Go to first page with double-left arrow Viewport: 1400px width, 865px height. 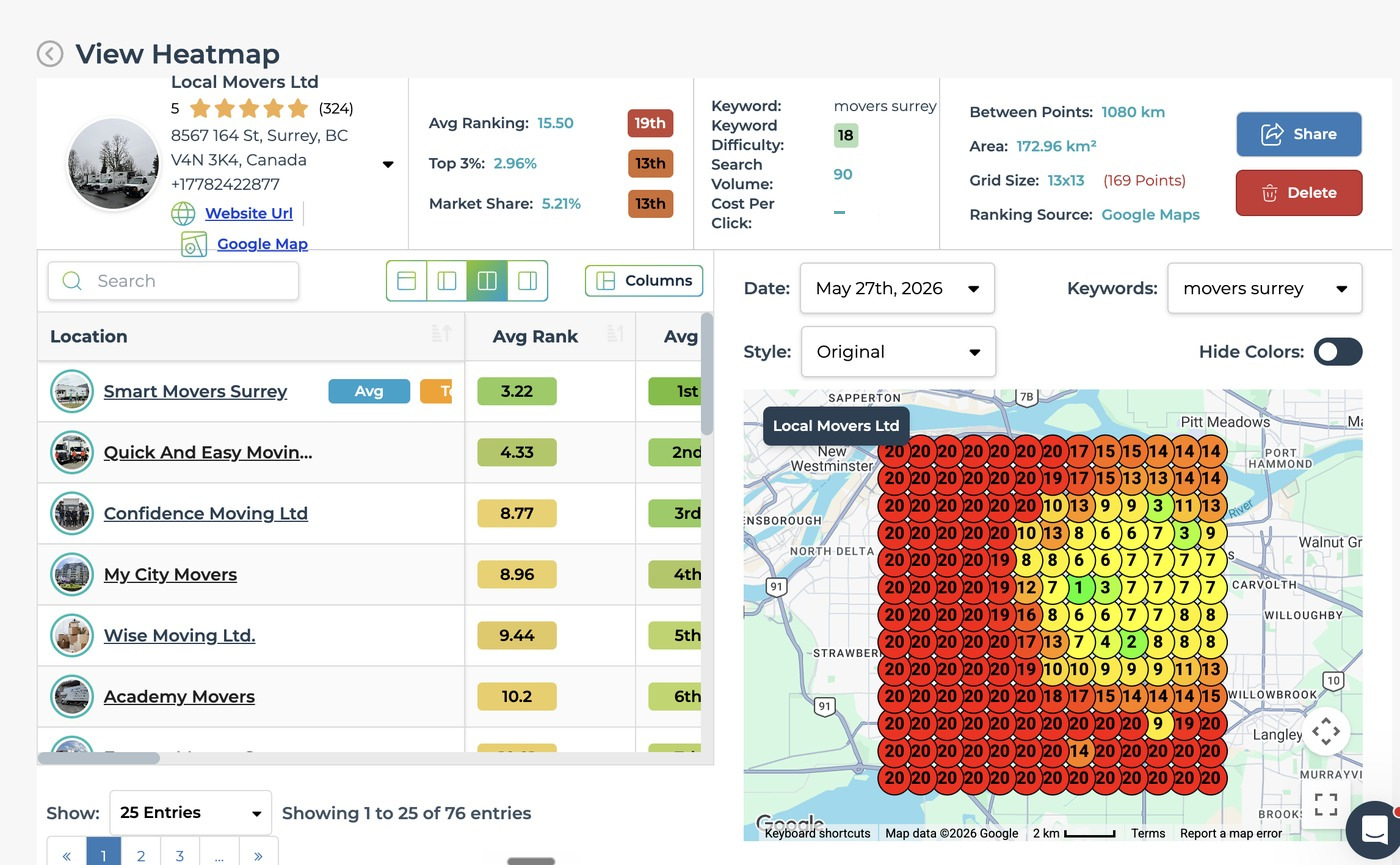(x=67, y=855)
